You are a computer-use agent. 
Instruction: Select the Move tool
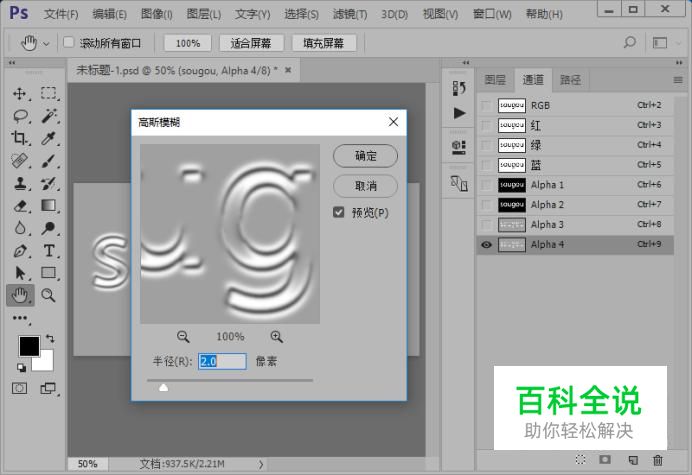coord(20,94)
